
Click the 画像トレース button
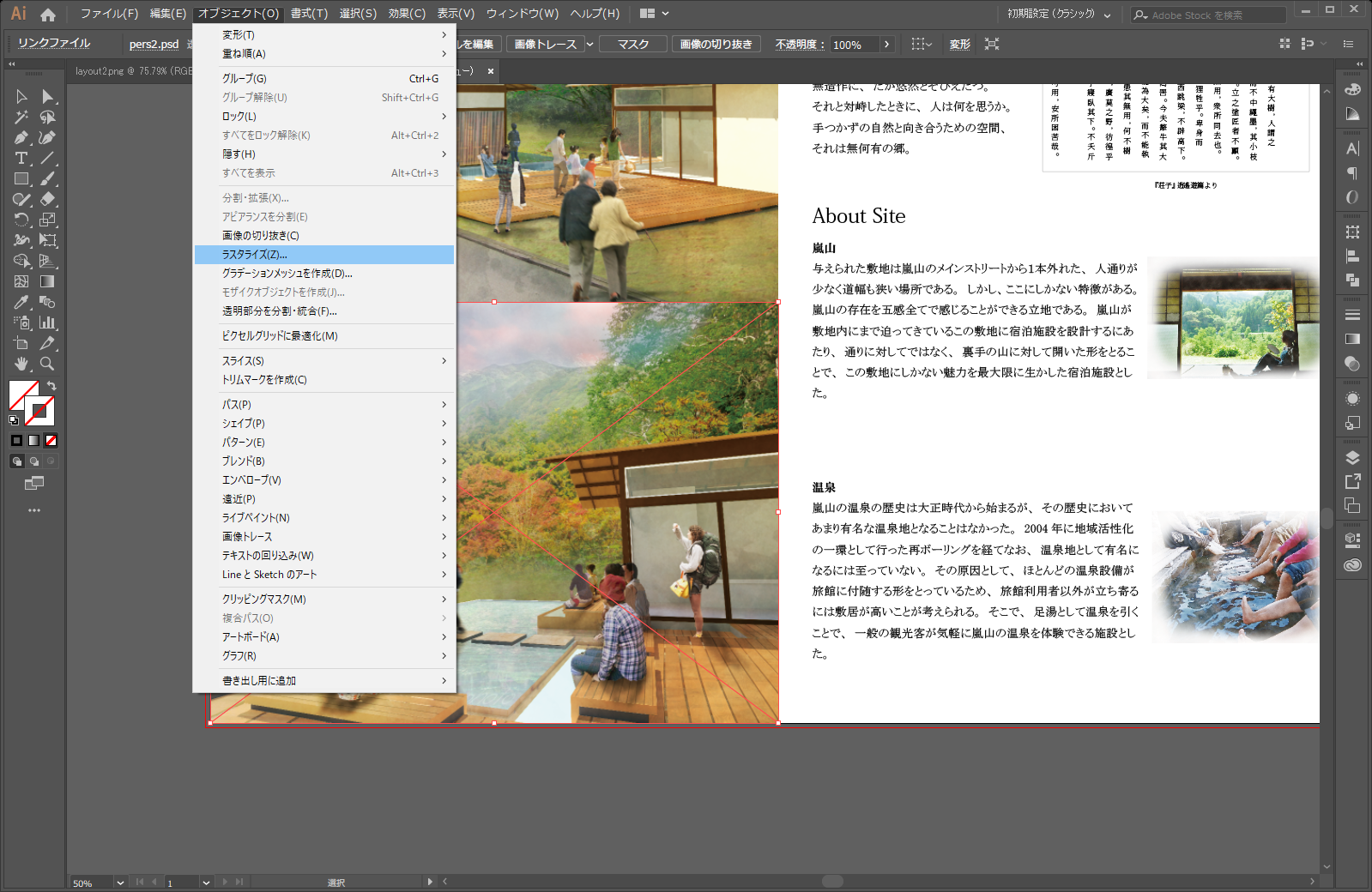click(546, 44)
